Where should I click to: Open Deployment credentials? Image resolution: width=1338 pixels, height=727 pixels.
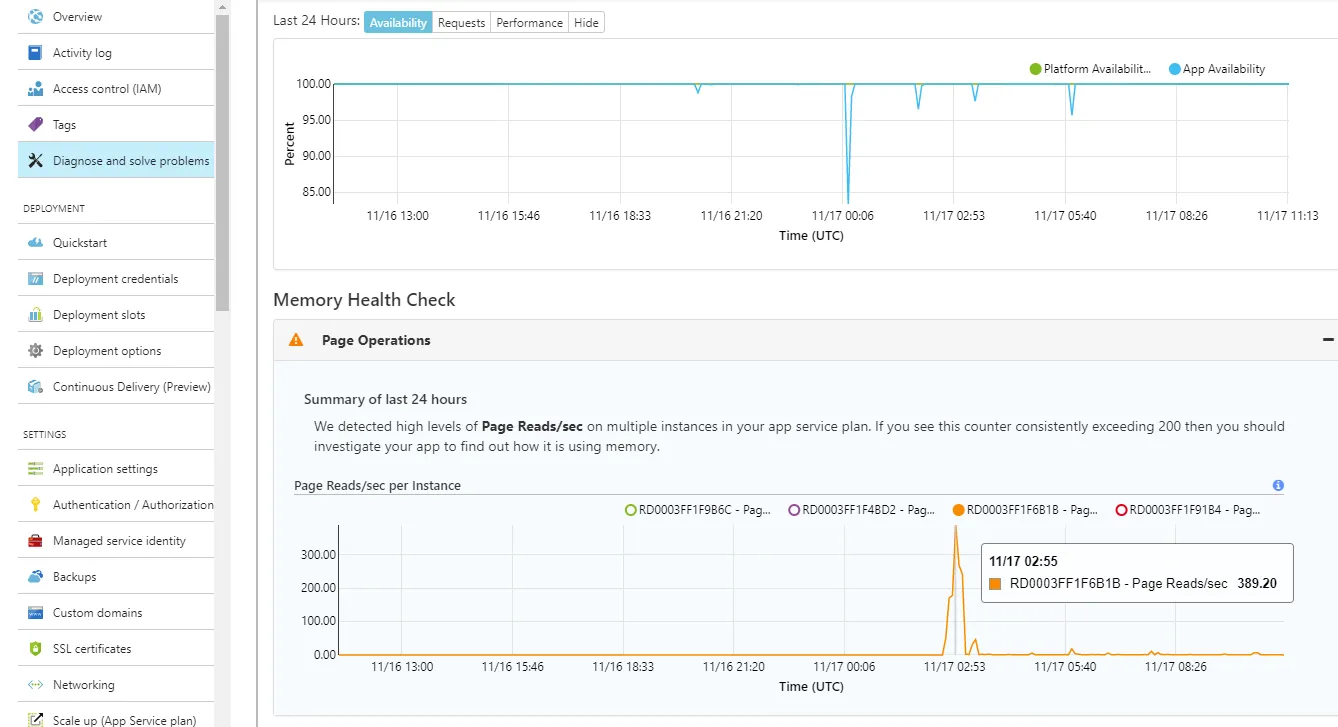click(116, 279)
